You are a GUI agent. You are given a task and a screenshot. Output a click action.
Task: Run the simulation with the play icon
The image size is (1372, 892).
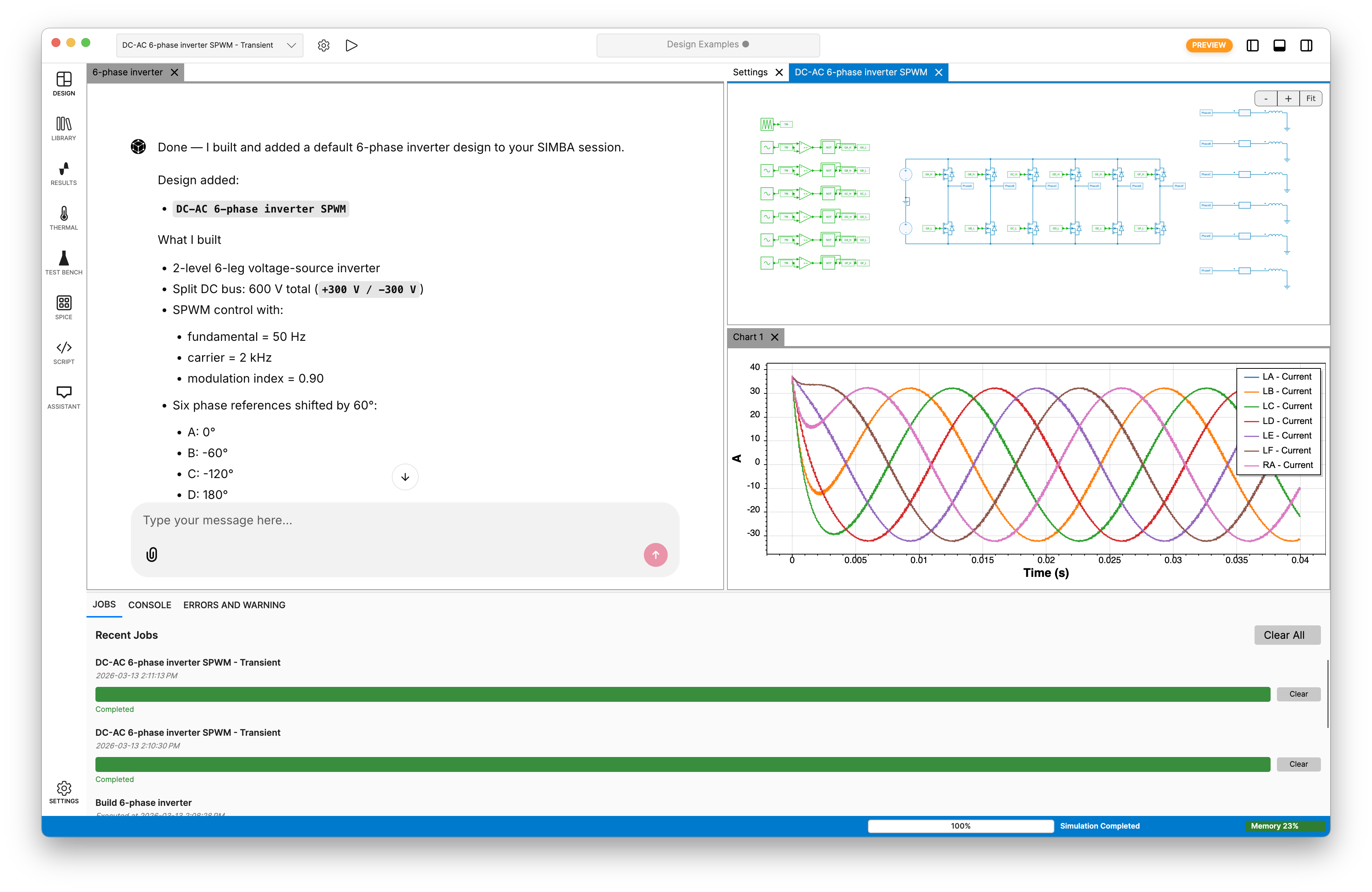[x=352, y=45]
